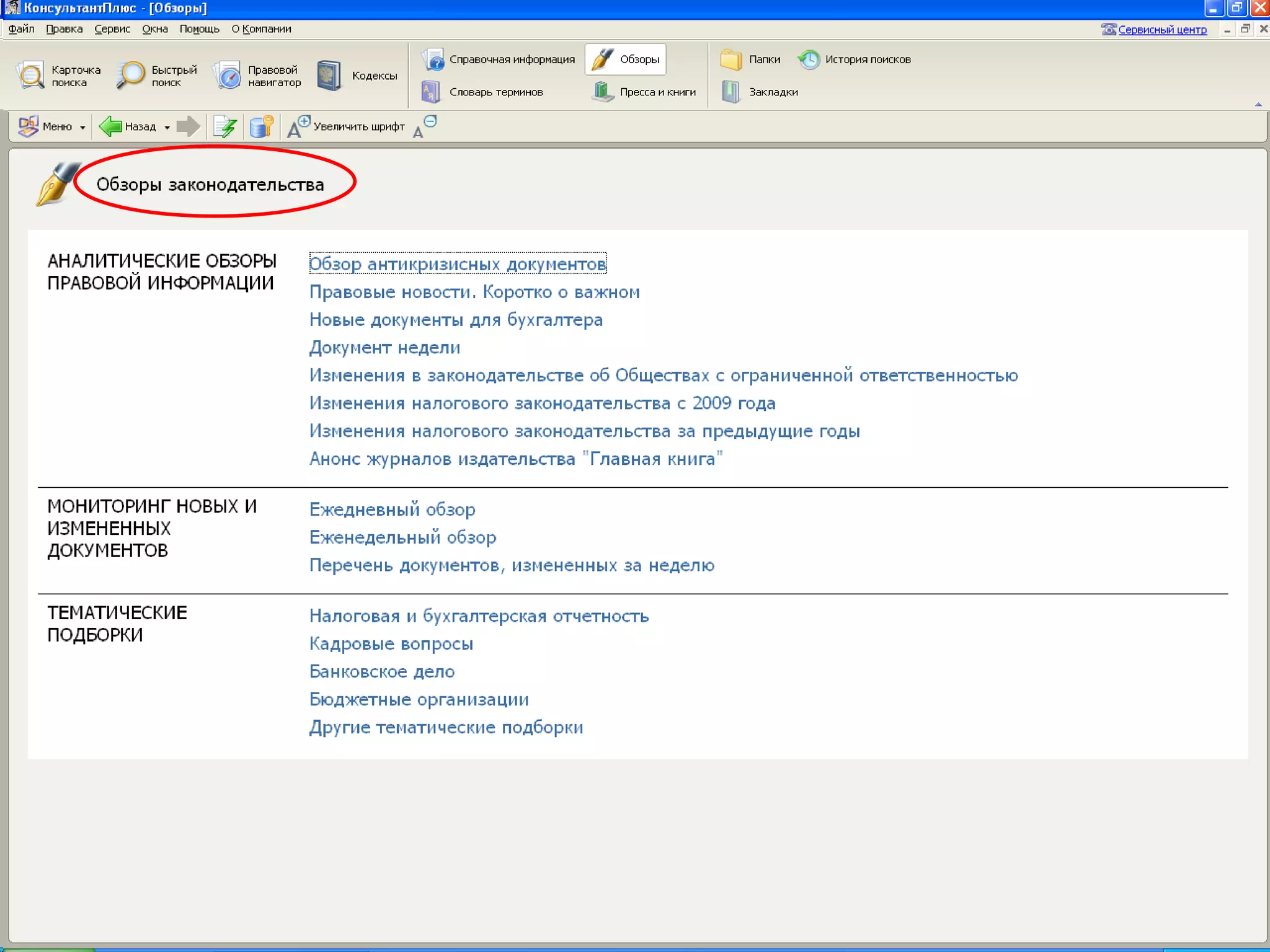Open the Помощь menu

tap(199, 29)
